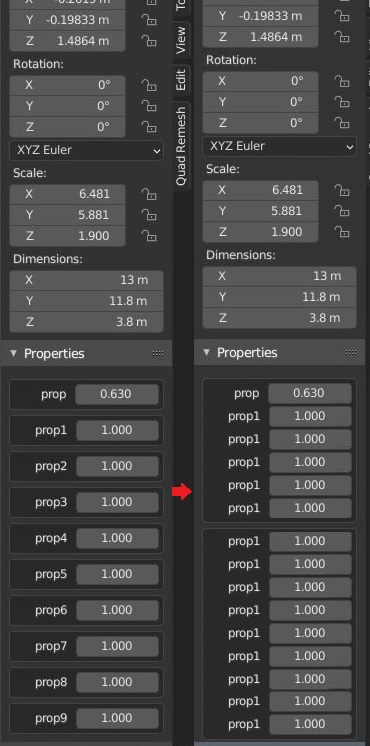Click Location Y field in left panel

[68, 20]
